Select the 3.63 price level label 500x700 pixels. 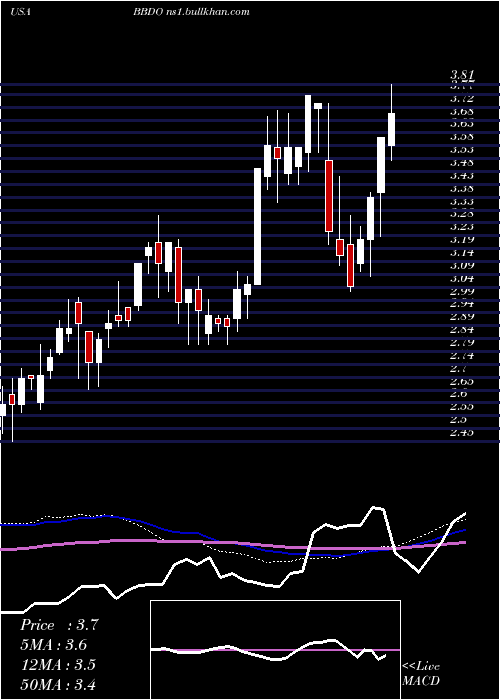tap(462, 124)
